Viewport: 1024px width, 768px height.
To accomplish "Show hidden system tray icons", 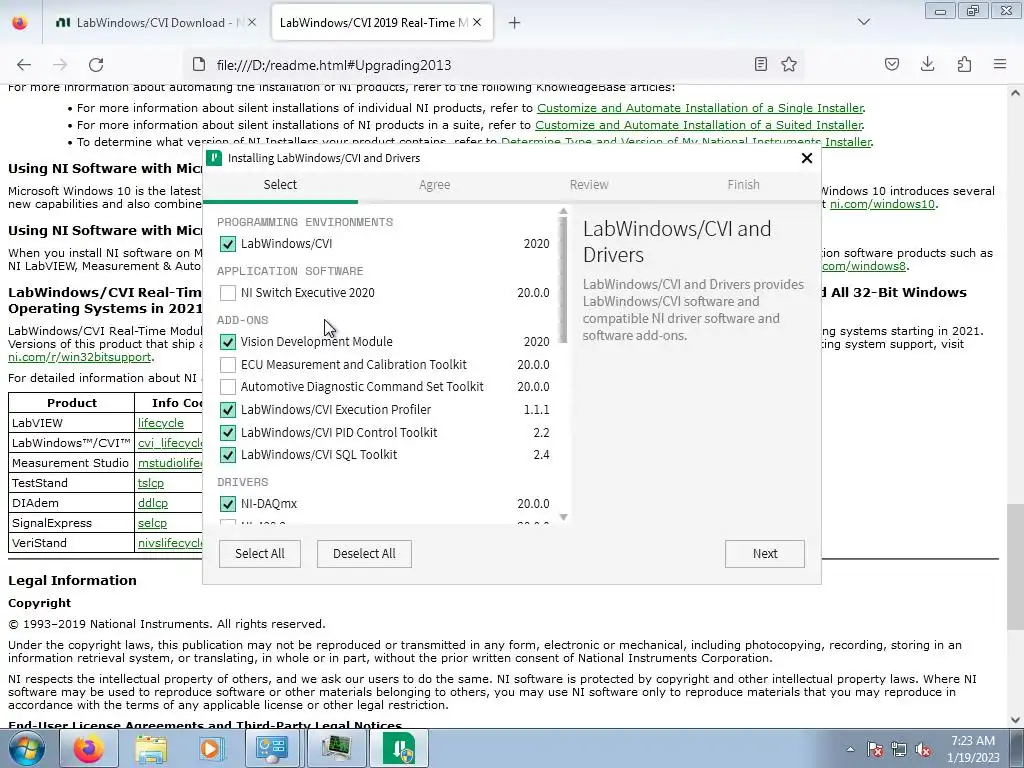I will pos(850,749).
